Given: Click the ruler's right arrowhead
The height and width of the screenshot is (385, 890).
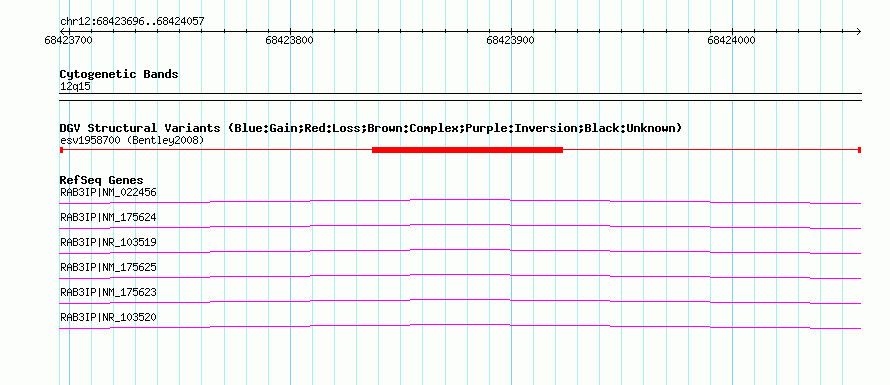Looking at the screenshot, I should pyautogui.click(x=858, y=31).
